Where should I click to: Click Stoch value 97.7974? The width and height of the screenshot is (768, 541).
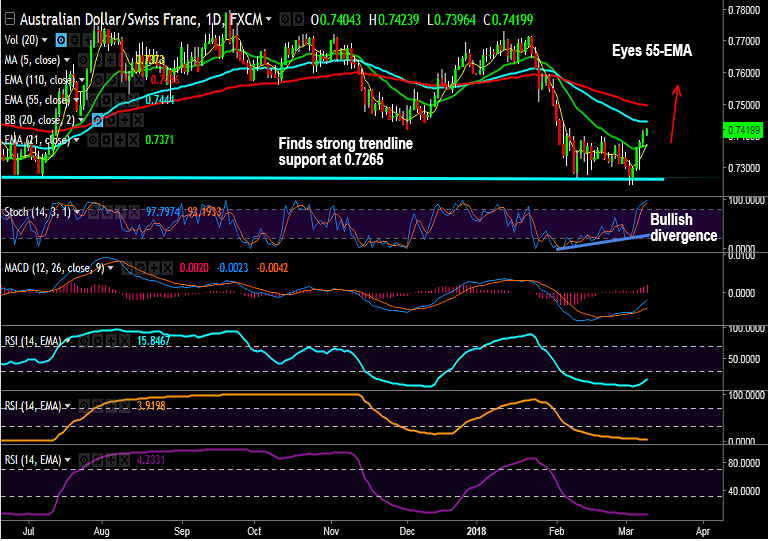[163, 212]
